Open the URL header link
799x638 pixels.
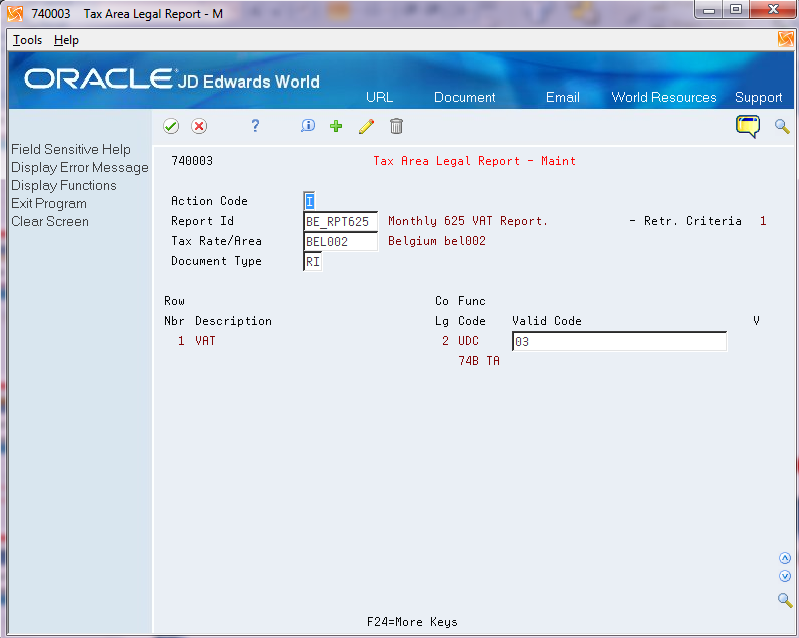pos(380,97)
